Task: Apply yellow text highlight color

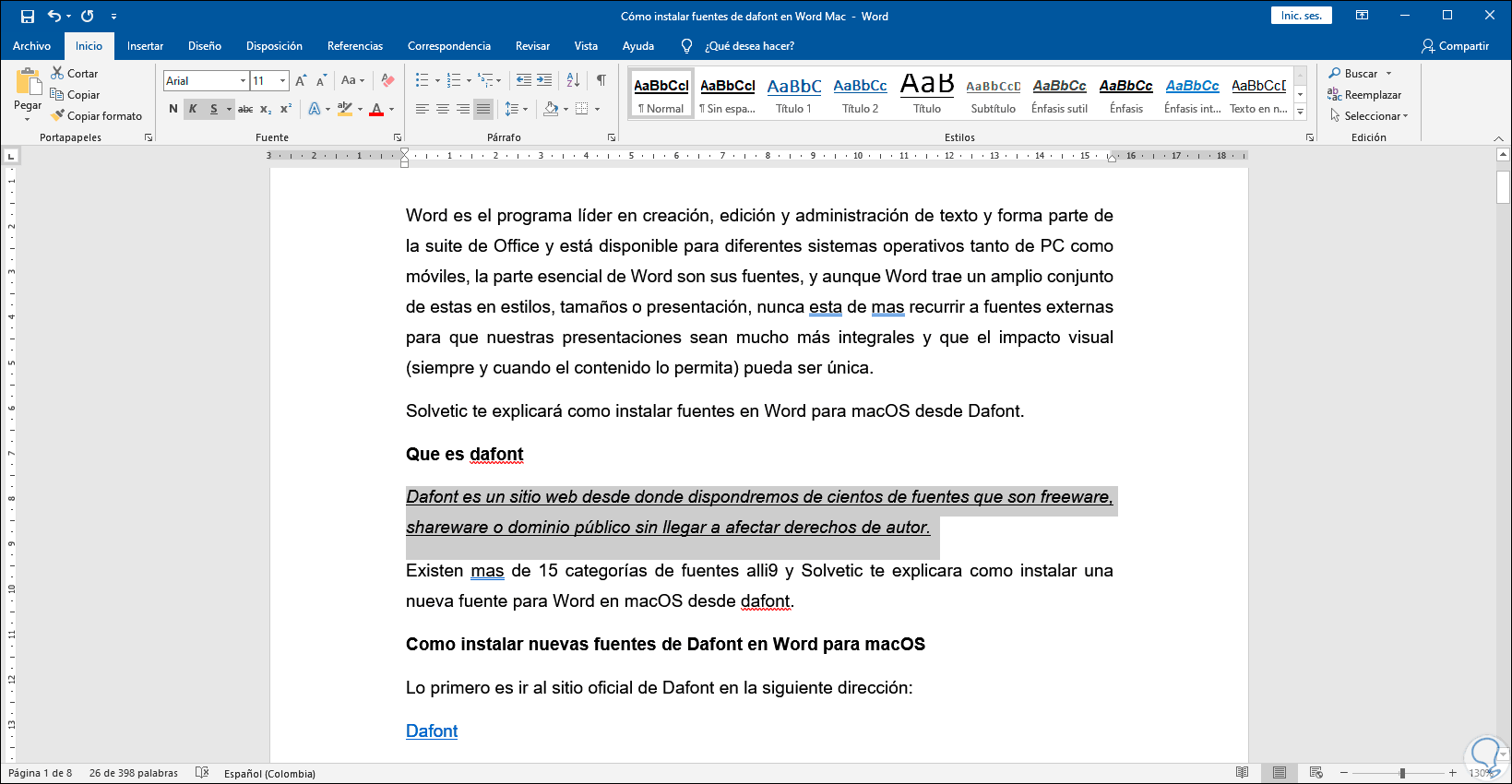Action: [x=345, y=109]
